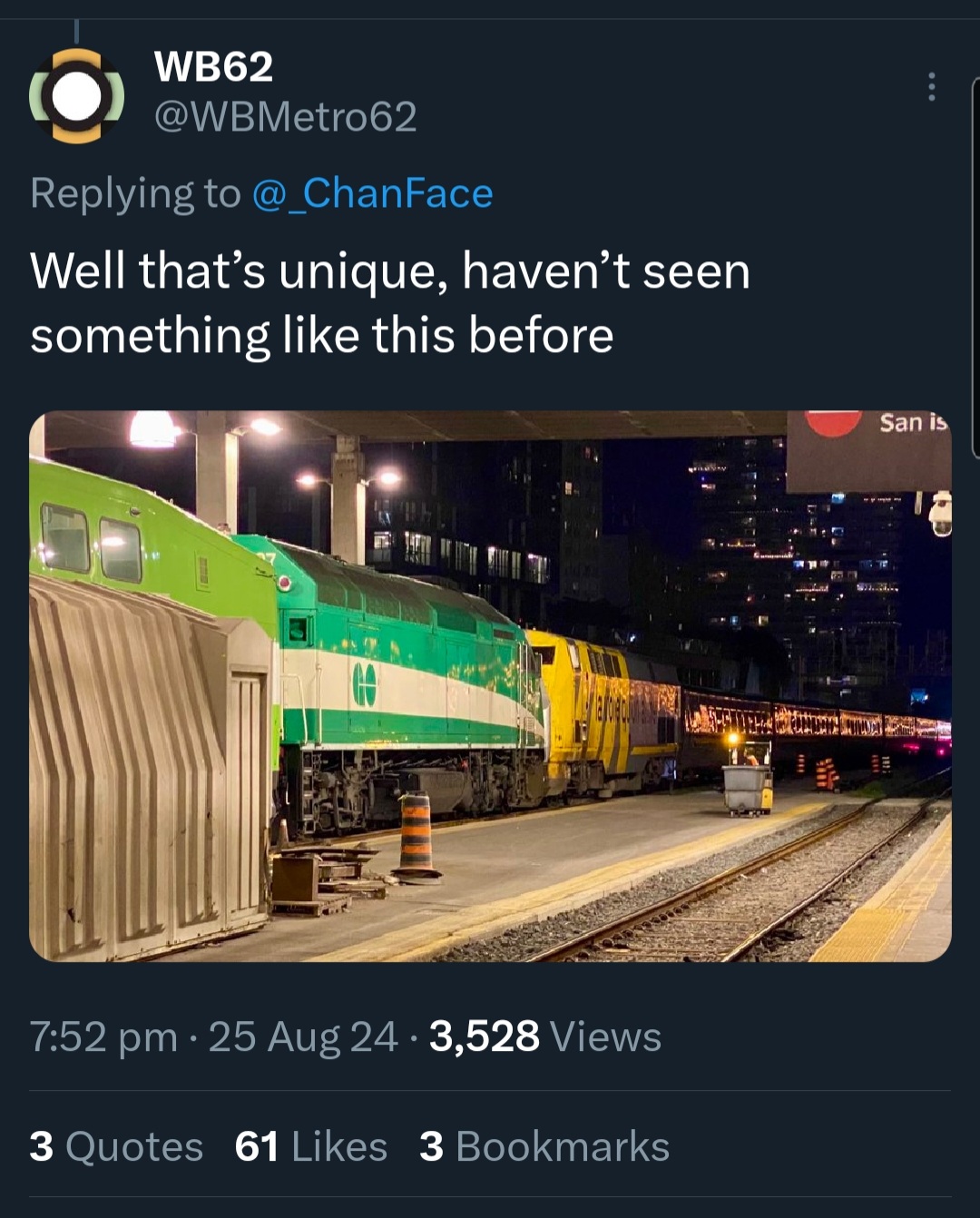Open the three-dot more options menu
Screen dimensions: 980x1218
click(931, 86)
